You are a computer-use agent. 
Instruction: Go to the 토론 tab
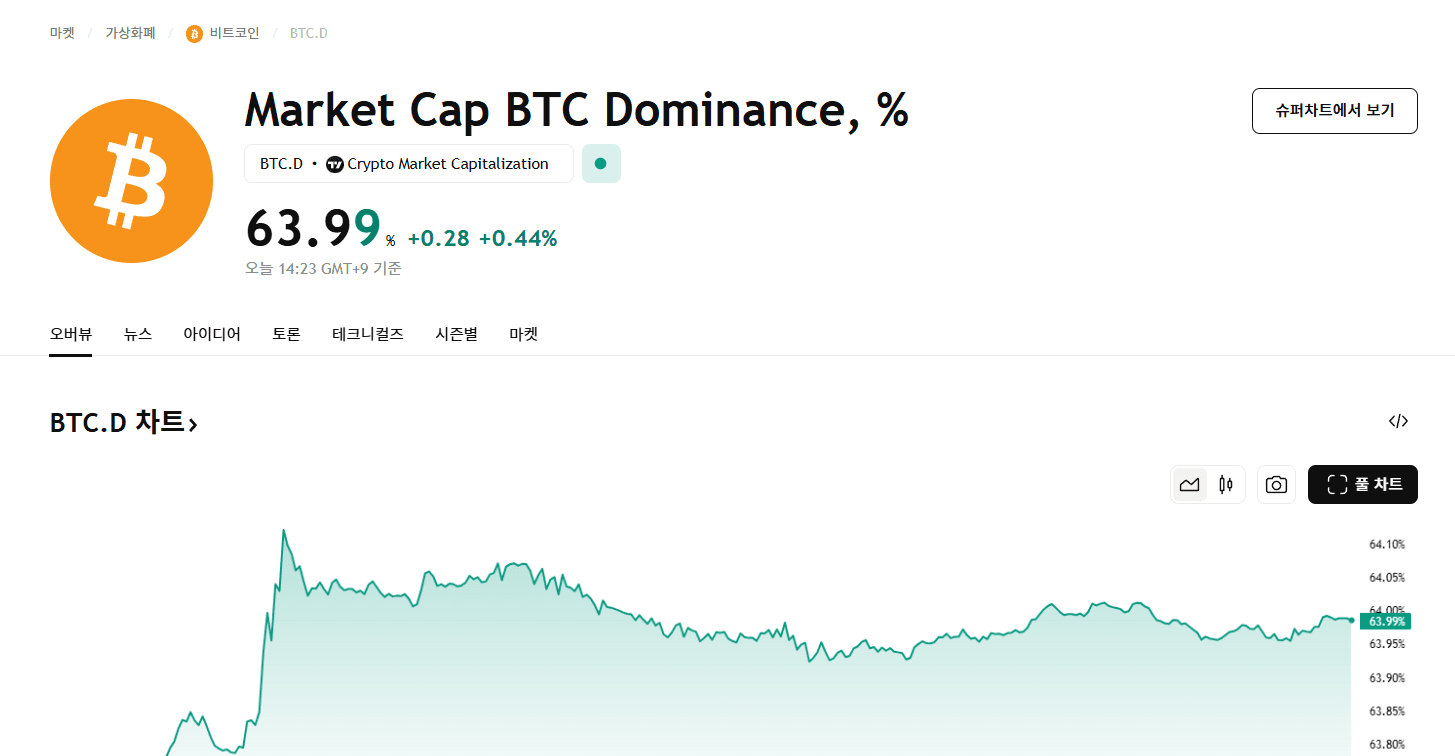point(286,334)
